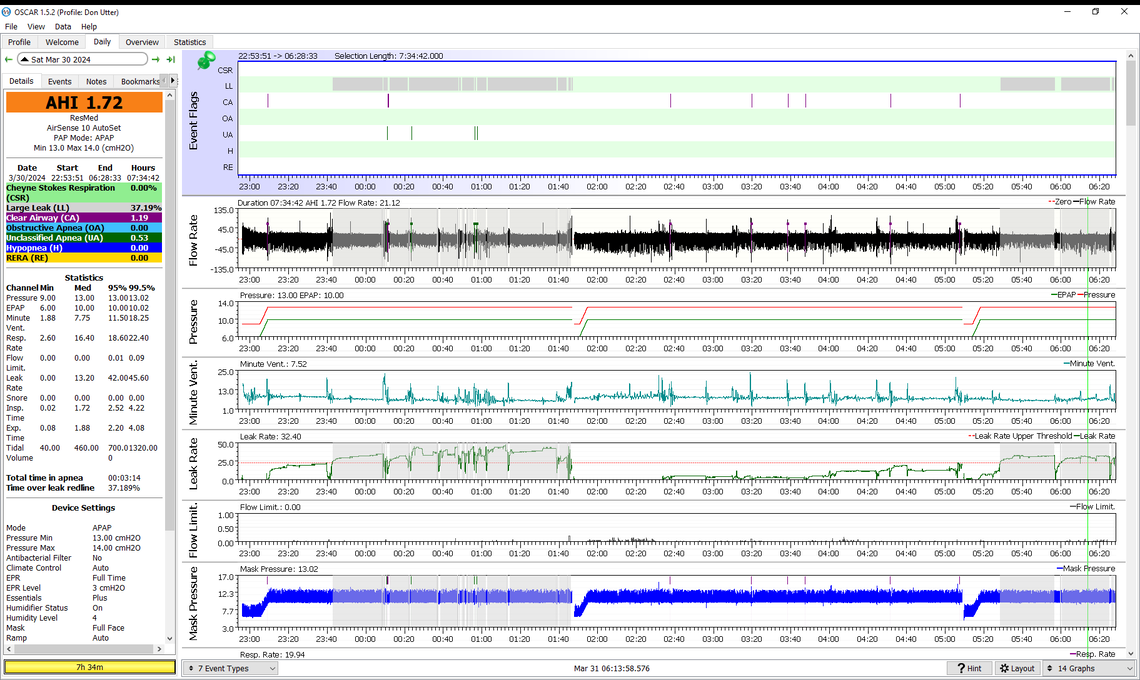Screen dimensions: 1140x680
Task: Switch to the Overview tab
Action: 142,42
